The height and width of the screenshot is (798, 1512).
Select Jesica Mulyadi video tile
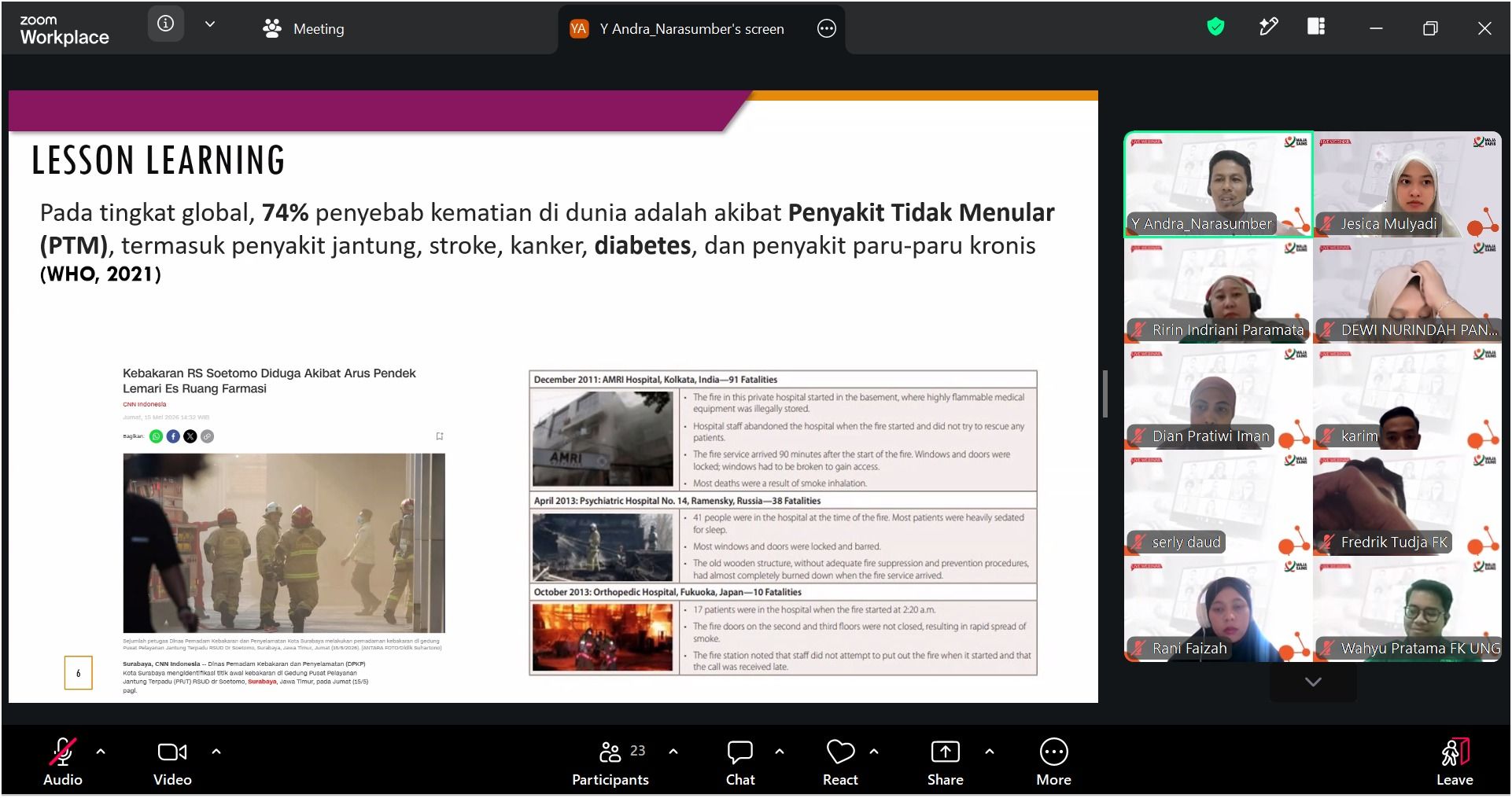[1407, 184]
